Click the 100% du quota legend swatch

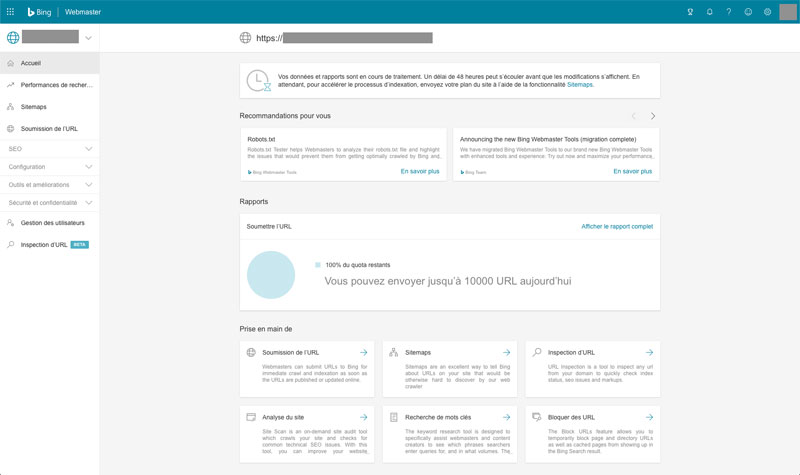(318, 265)
